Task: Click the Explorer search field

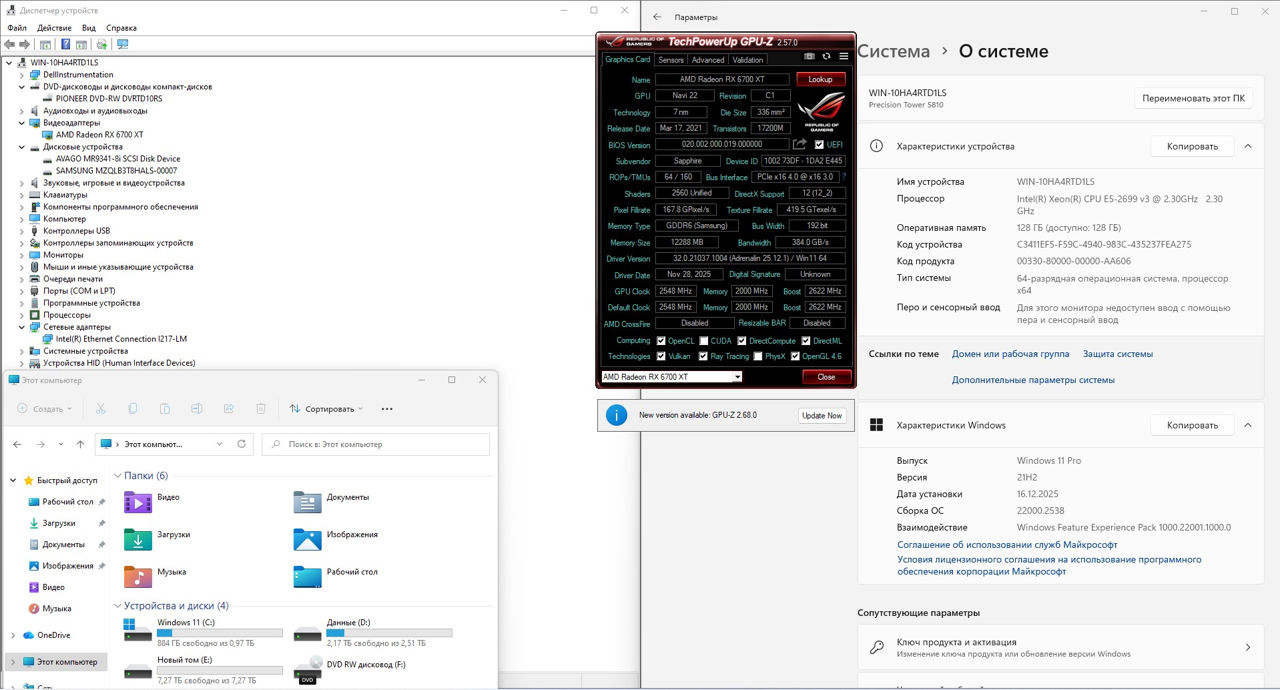Action: (x=376, y=444)
